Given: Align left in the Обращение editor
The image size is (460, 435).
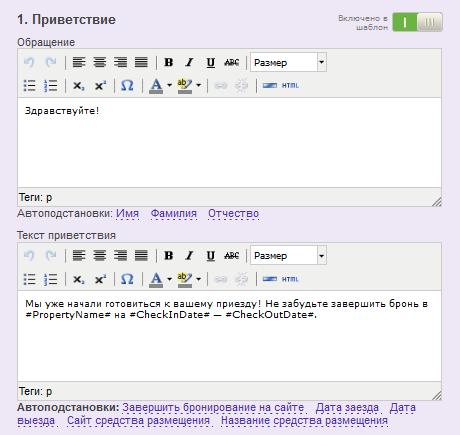Looking at the screenshot, I should point(79,62).
